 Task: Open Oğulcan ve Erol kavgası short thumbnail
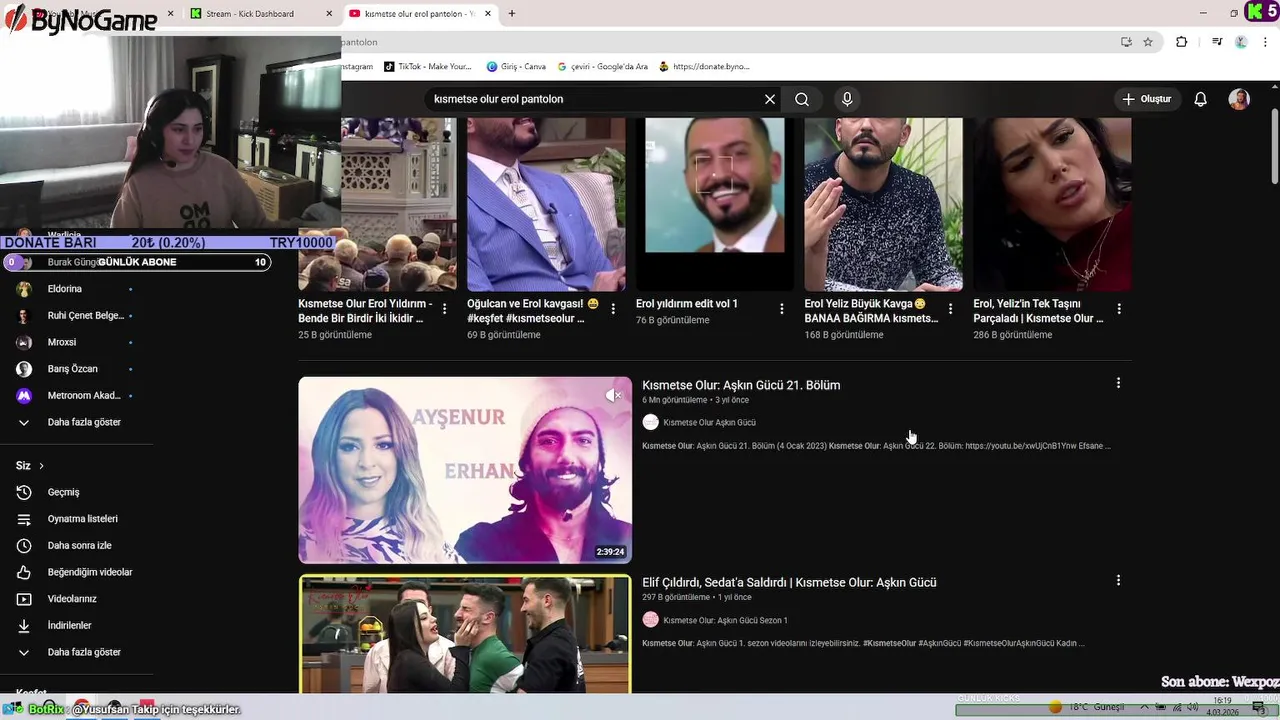coord(546,204)
